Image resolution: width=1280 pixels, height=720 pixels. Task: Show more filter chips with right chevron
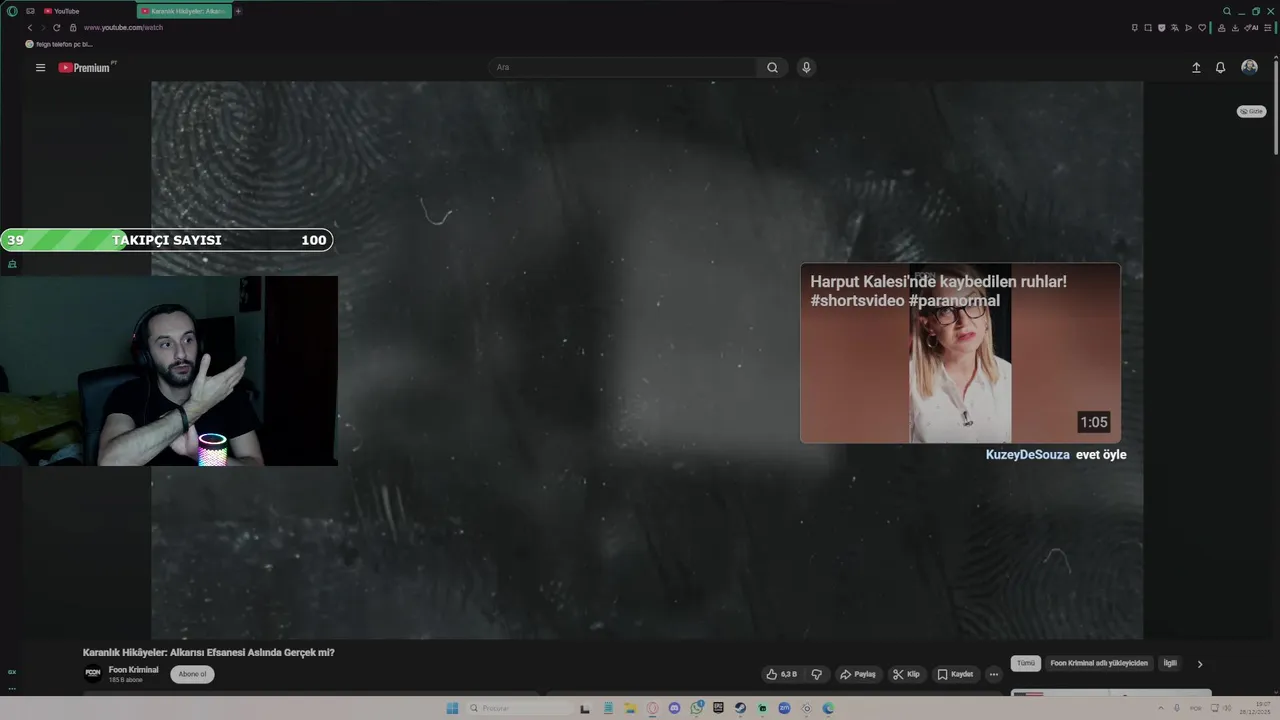point(1200,663)
